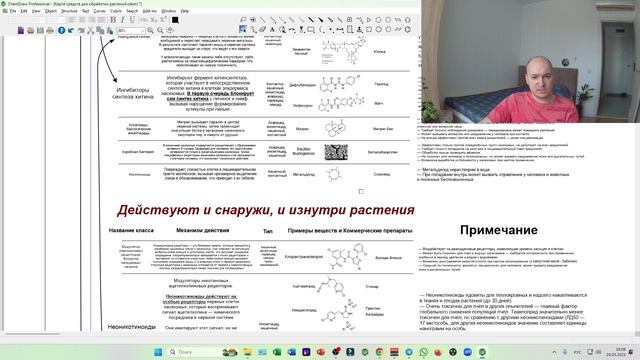Image resolution: width=640 pixels, height=360 pixels.
Task: Select the Marquee selection tool
Action: click(x=243, y=29)
